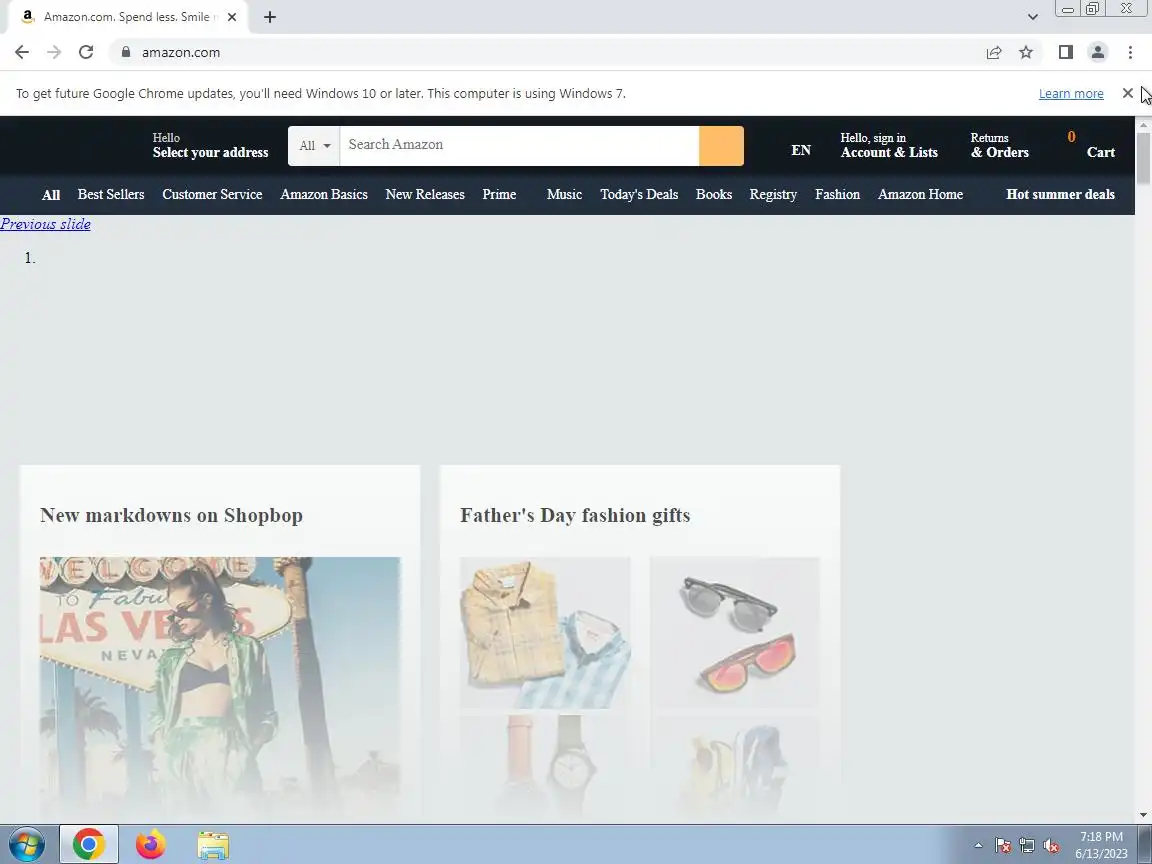Click the Previous slide link
The height and width of the screenshot is (864, 1152).
[46, 224]
